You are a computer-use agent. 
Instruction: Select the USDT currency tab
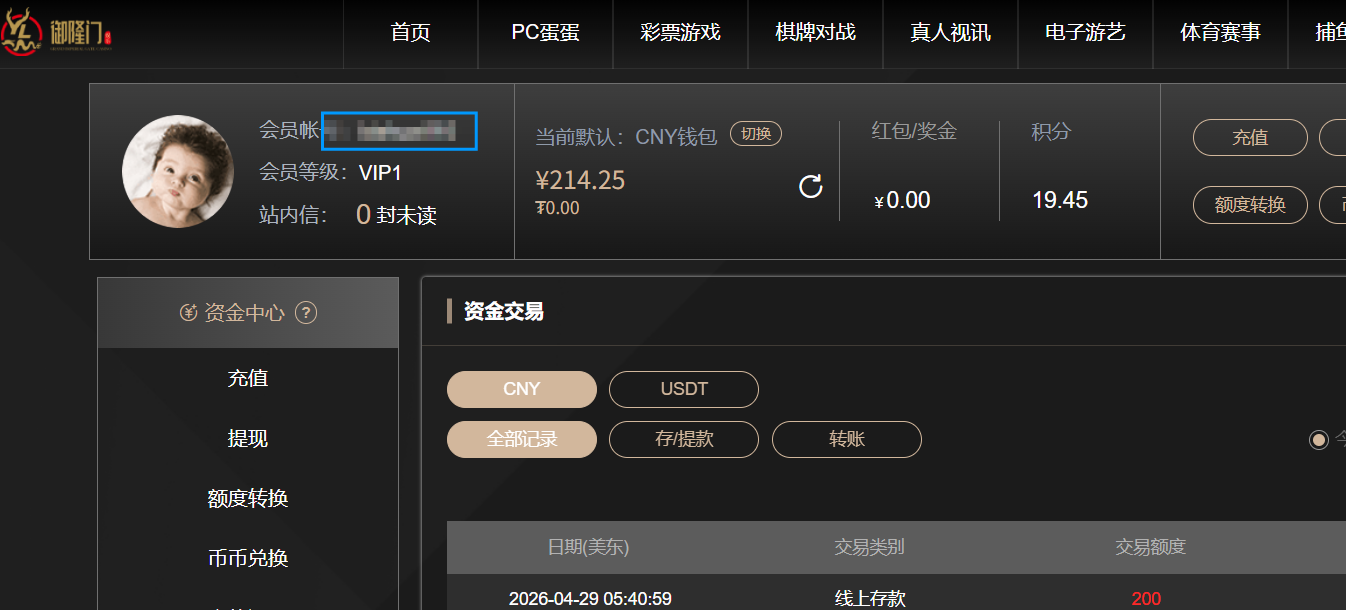pyautogui.click(x=684, y=389)
